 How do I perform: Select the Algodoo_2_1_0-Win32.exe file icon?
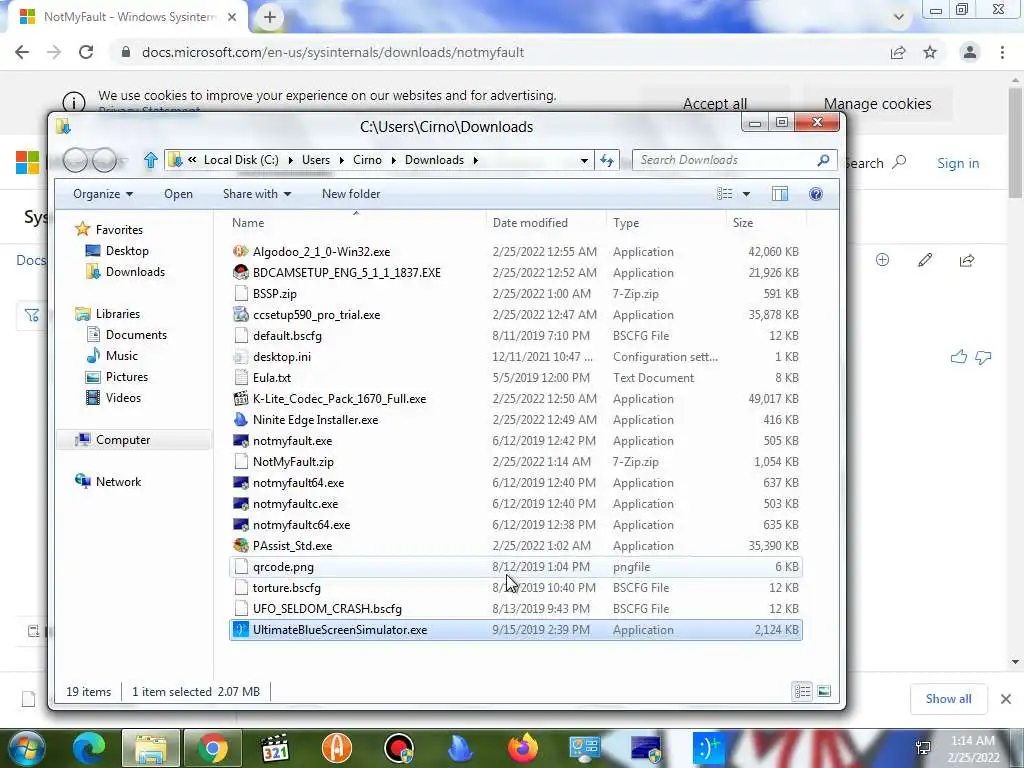240,251
